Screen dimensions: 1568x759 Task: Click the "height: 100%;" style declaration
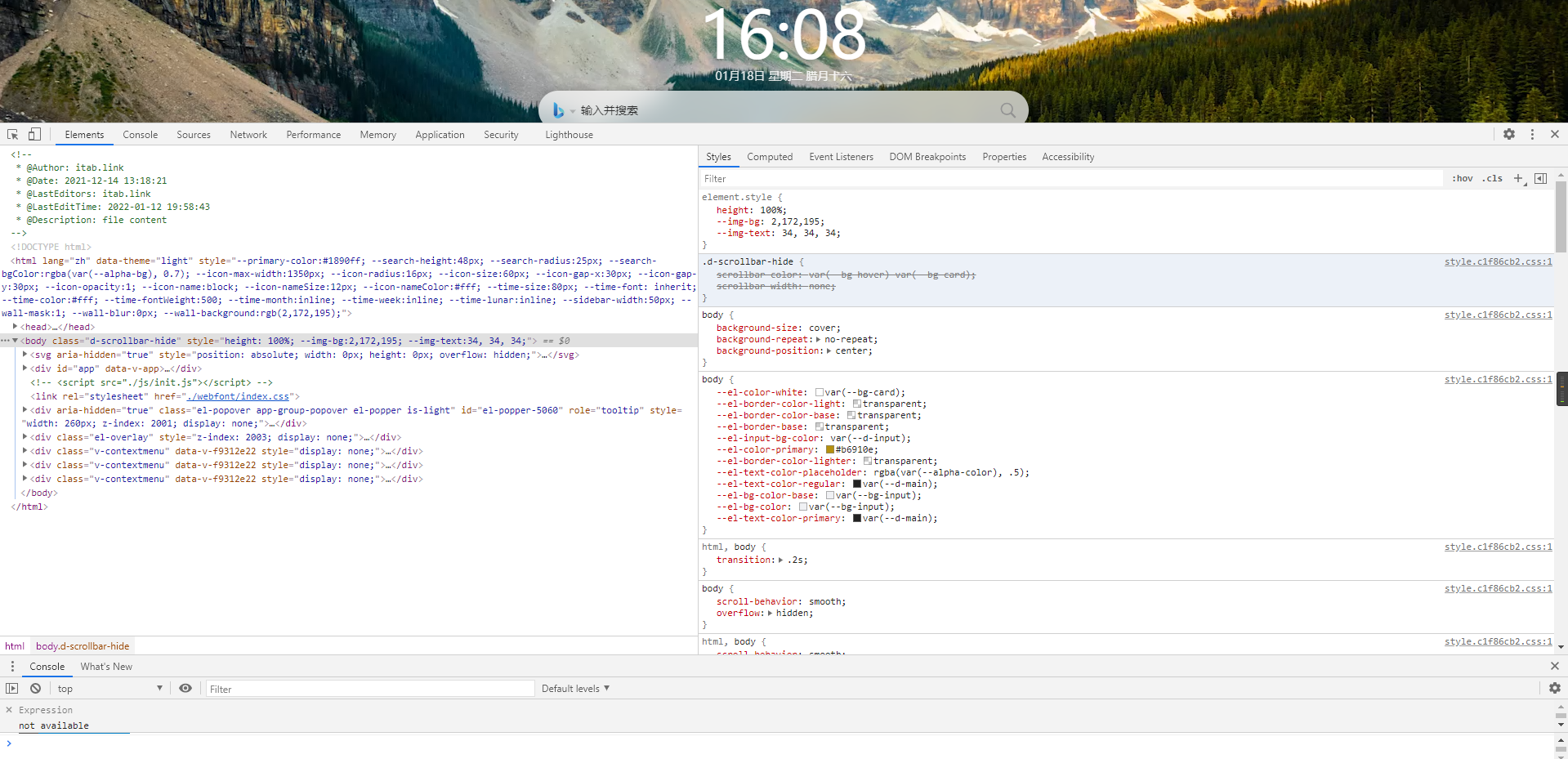[x=751, y=210]
